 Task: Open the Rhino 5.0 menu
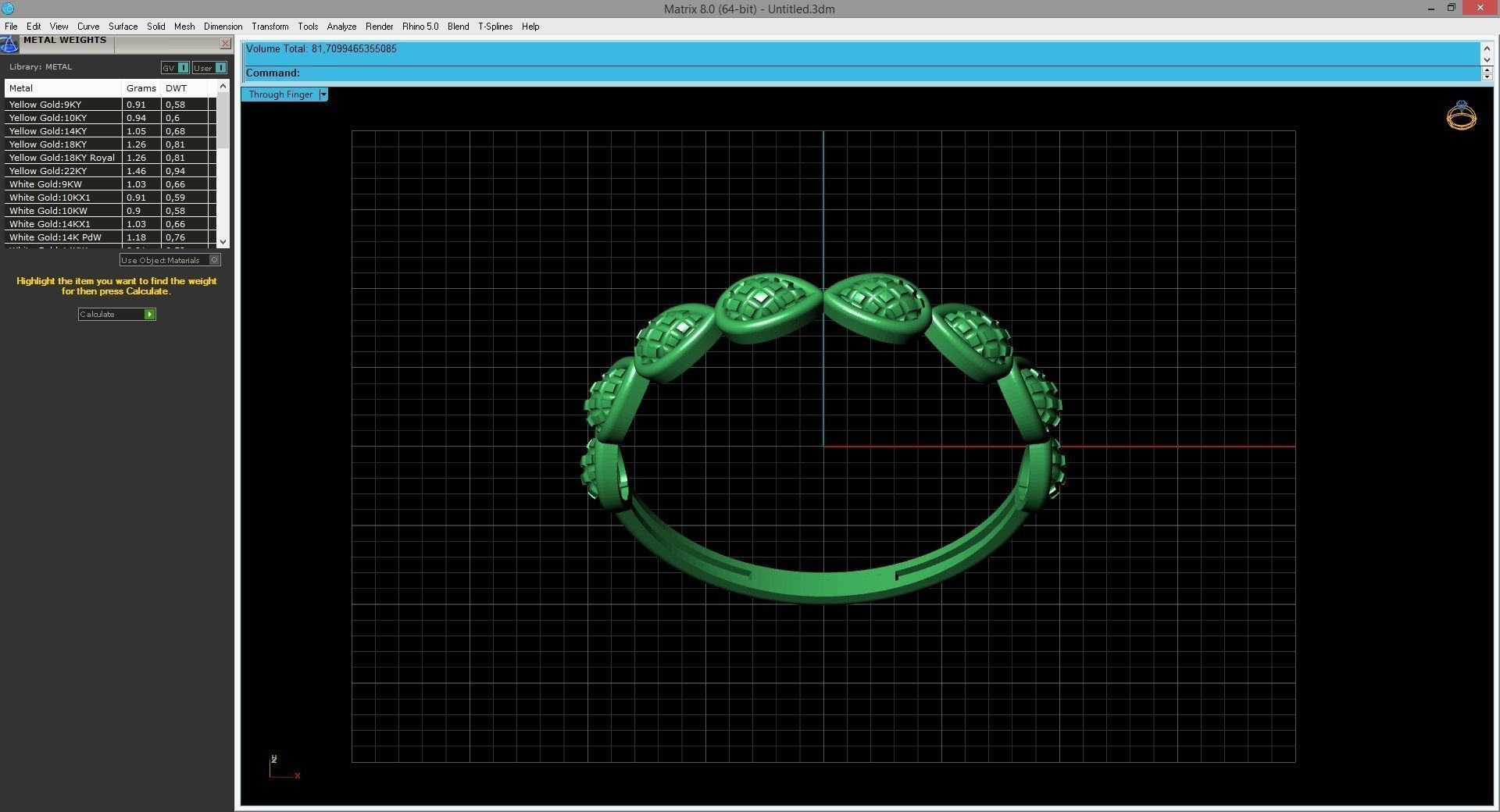click(x=420, y=27)
